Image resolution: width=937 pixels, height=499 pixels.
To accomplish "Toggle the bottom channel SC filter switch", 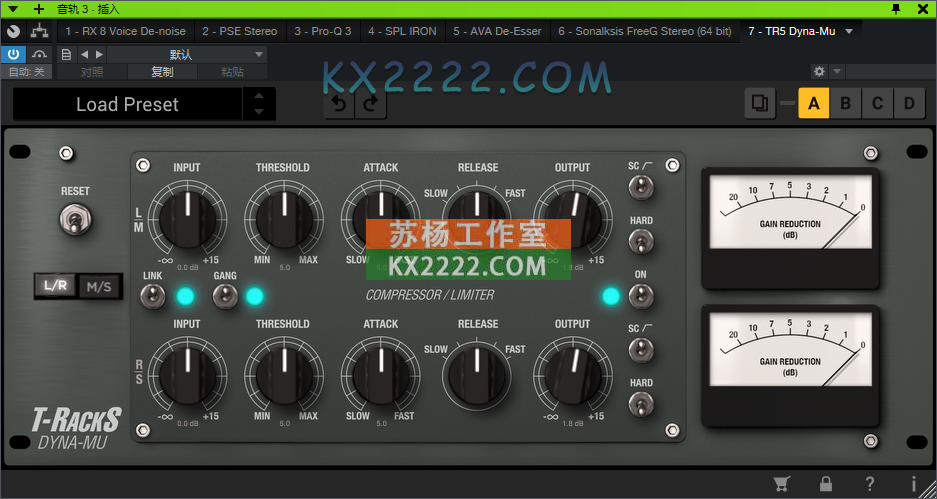I will coord(641,350).
